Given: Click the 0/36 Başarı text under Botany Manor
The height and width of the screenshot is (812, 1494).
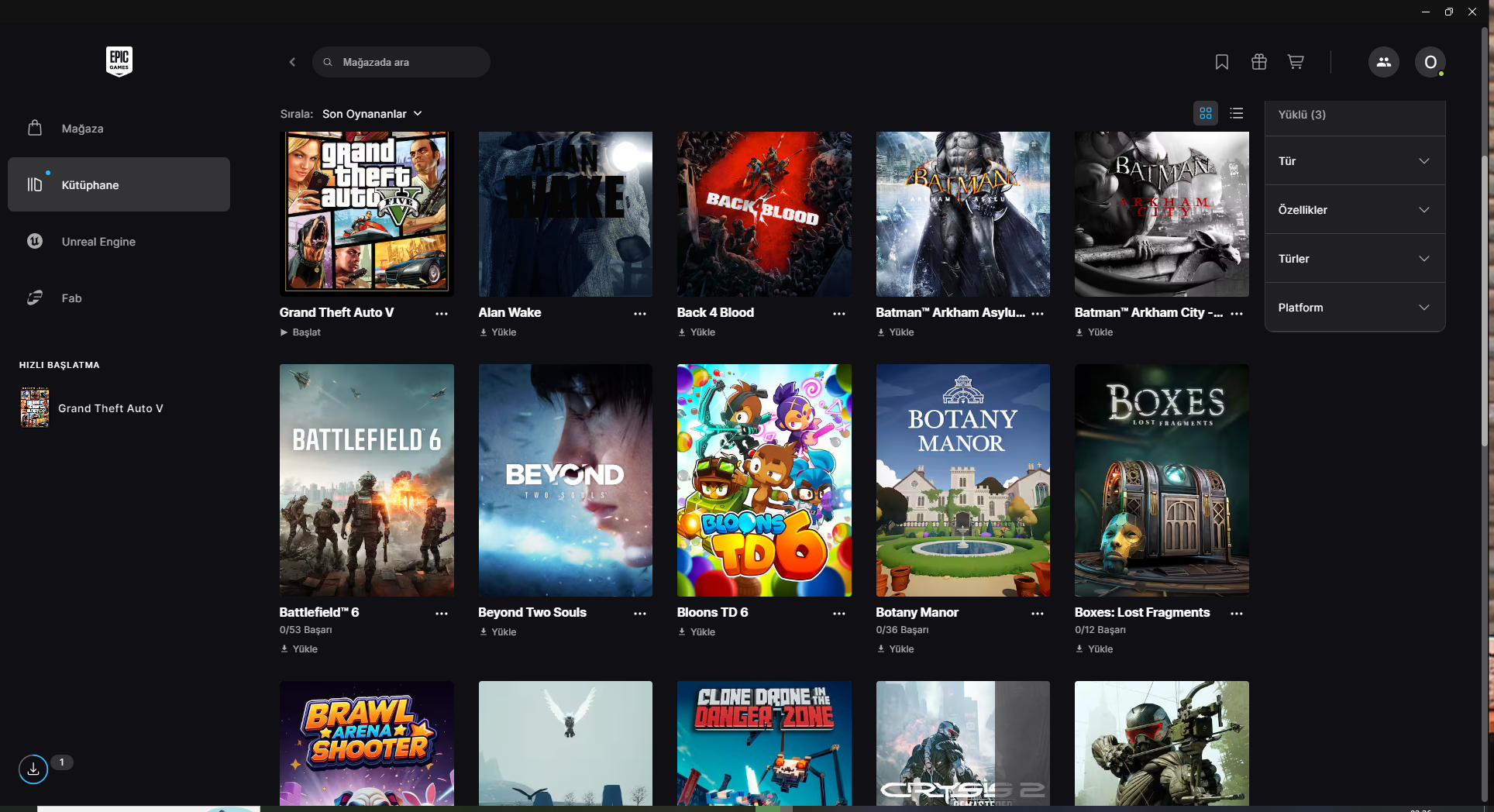Looking at the screenshot, I should [903, 630].
